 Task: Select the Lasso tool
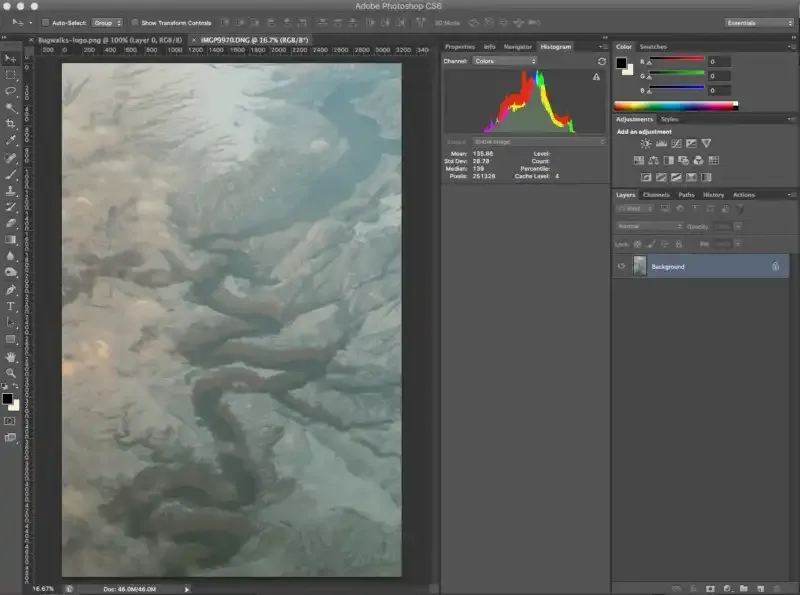11,90
